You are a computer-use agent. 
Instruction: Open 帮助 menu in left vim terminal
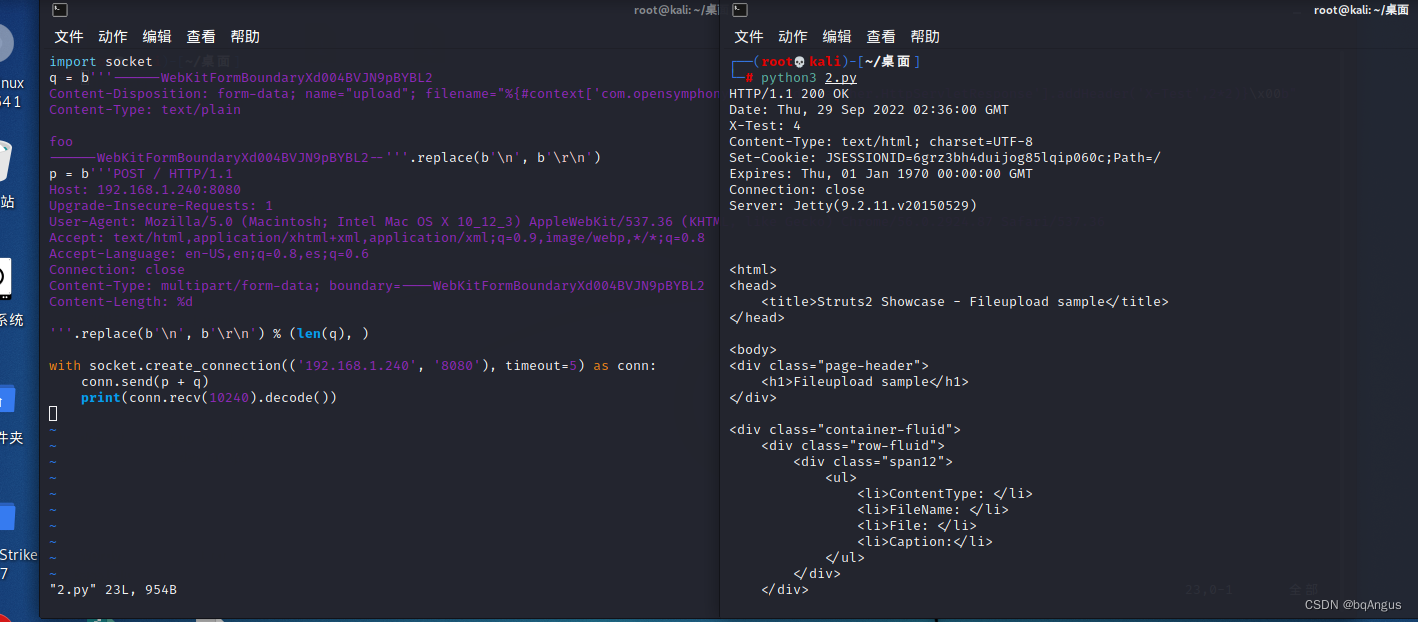(245, 37)
